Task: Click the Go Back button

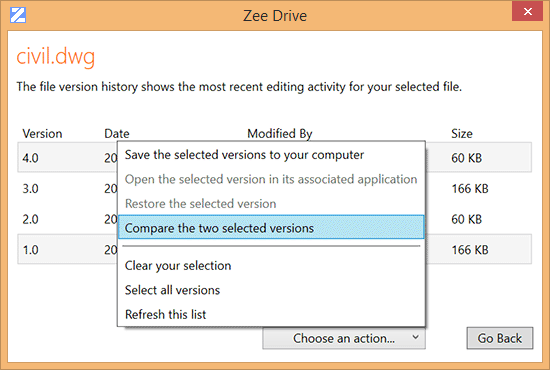Action: click(499, 338)
